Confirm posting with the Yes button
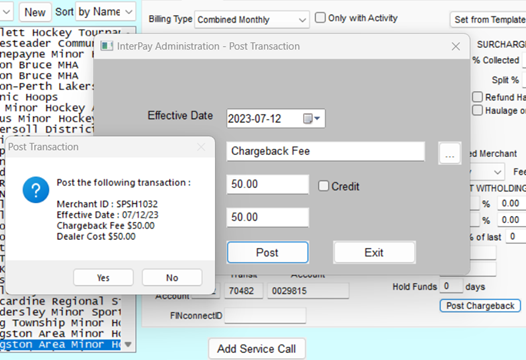The height and width of the screenshot is (360, 526). (x=103, y=277)
